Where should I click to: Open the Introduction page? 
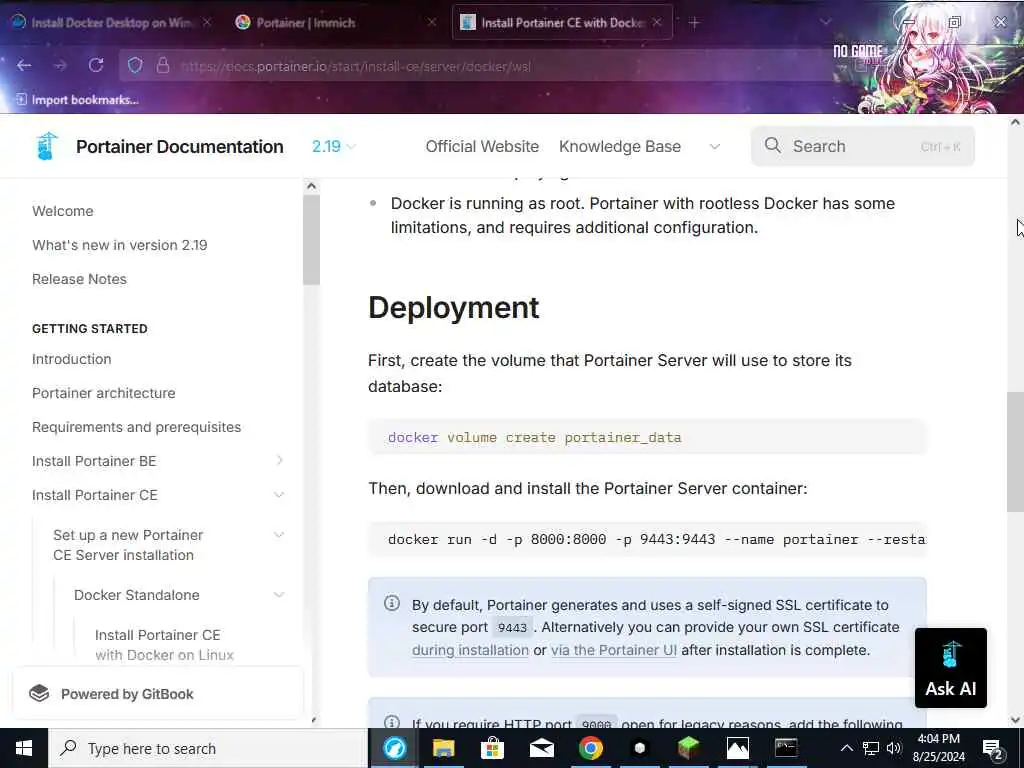click(x=71, y=359)
